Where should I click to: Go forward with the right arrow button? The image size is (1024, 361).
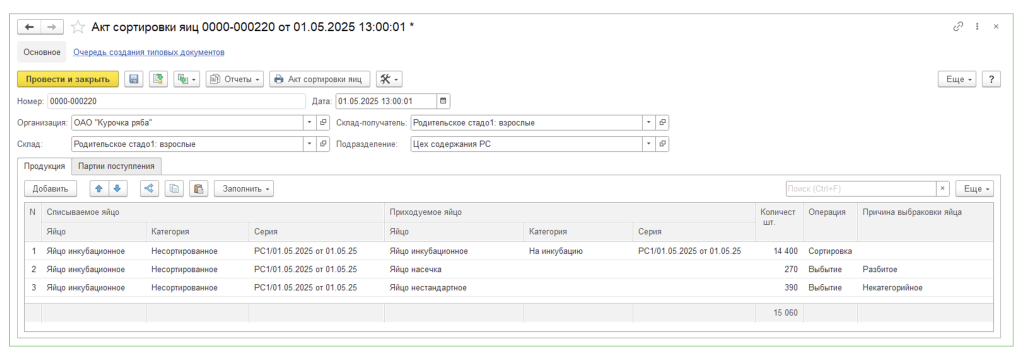click(52, 27)
